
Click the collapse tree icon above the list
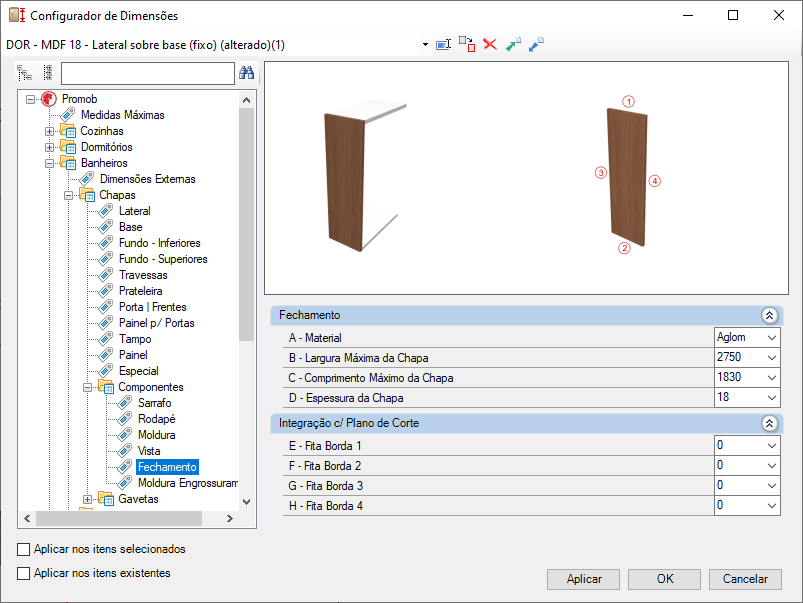[48, 73]
